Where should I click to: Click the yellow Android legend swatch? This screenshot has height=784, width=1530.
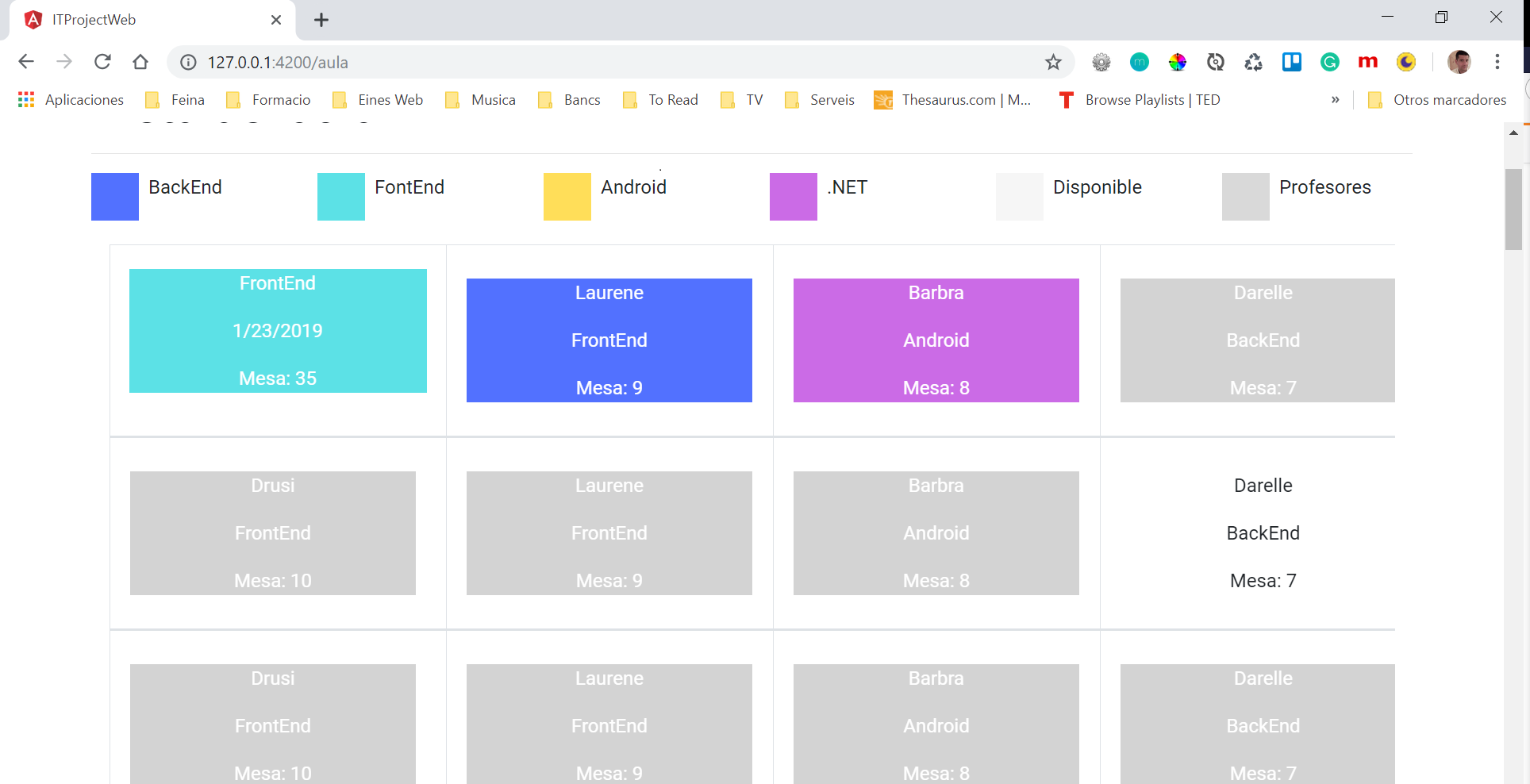tap(567, 197)
